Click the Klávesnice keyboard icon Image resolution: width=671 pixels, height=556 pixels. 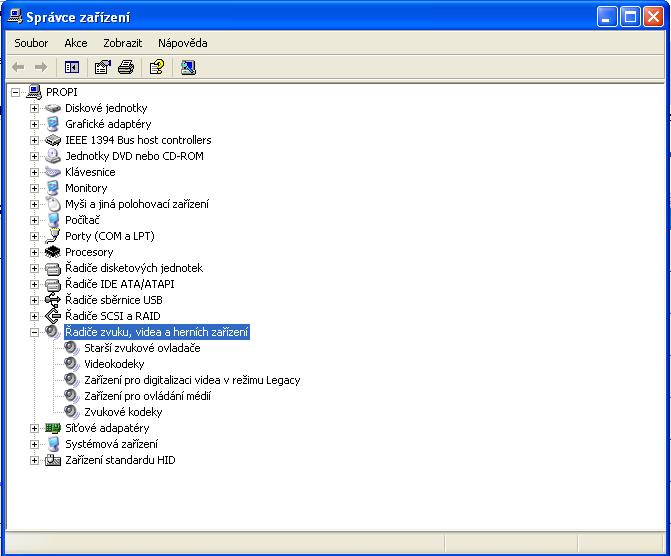53,172
